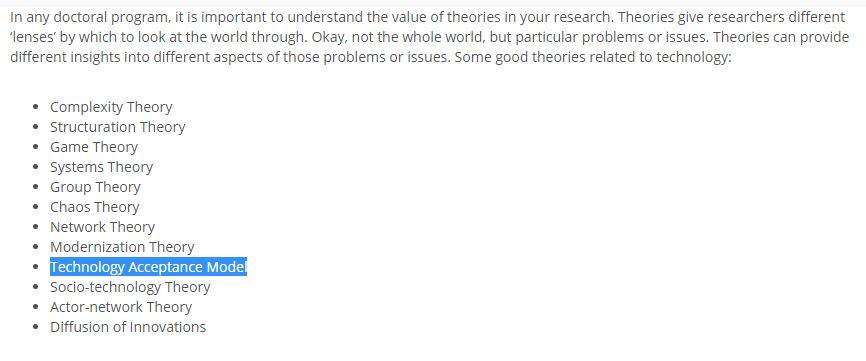Click the bullet before Complexity Theory
The image size is (866, 361).
[36, 108]
